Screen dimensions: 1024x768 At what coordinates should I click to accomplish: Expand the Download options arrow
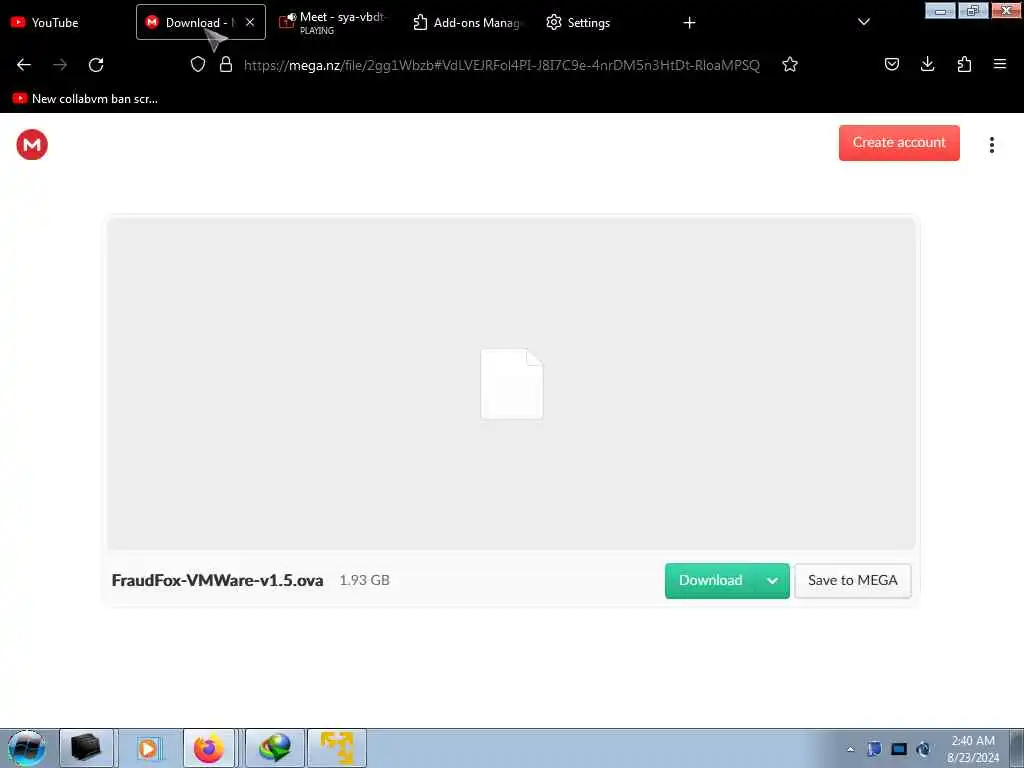point(773,581)
